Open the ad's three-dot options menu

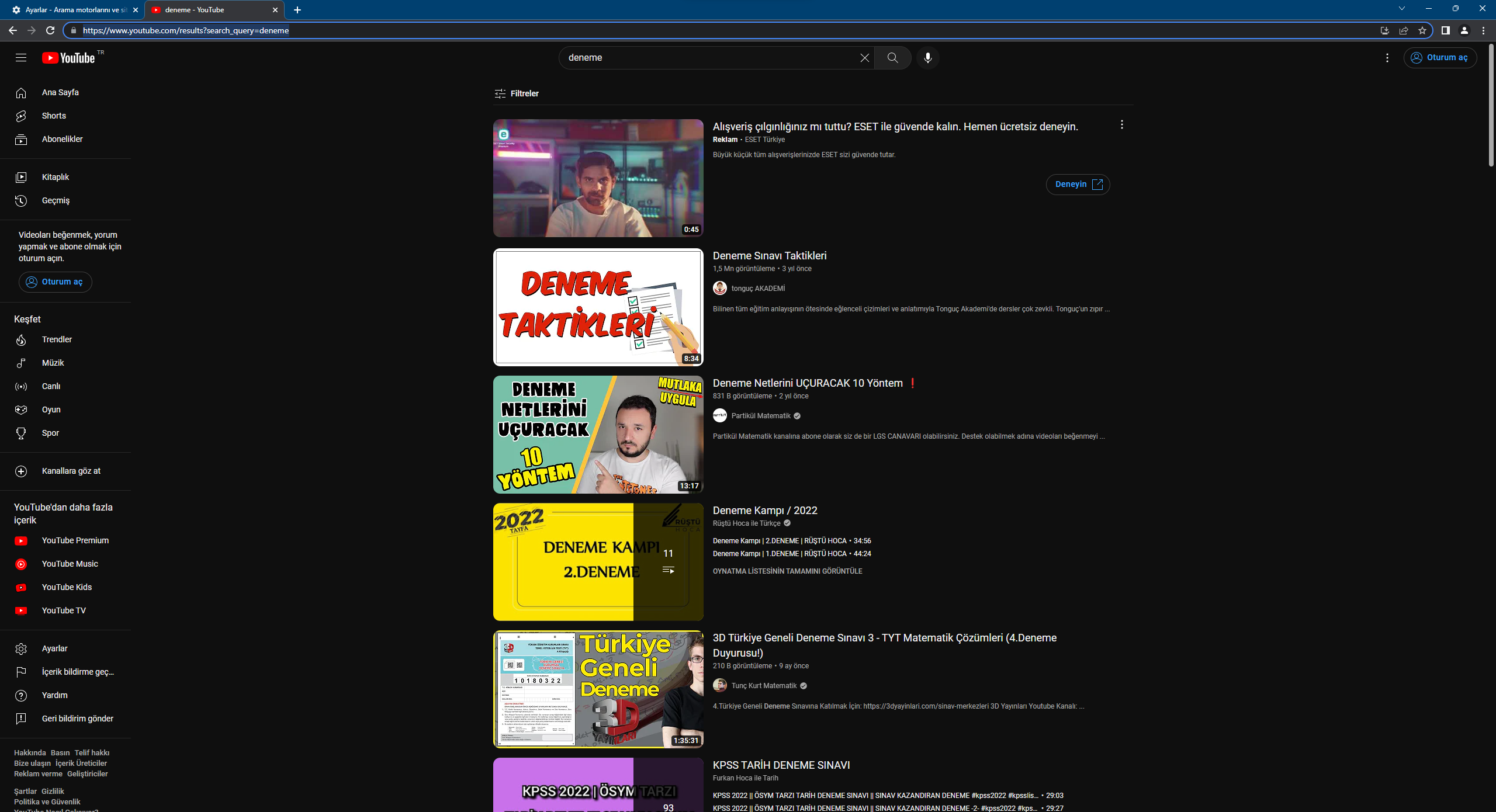pos(1121,125)
